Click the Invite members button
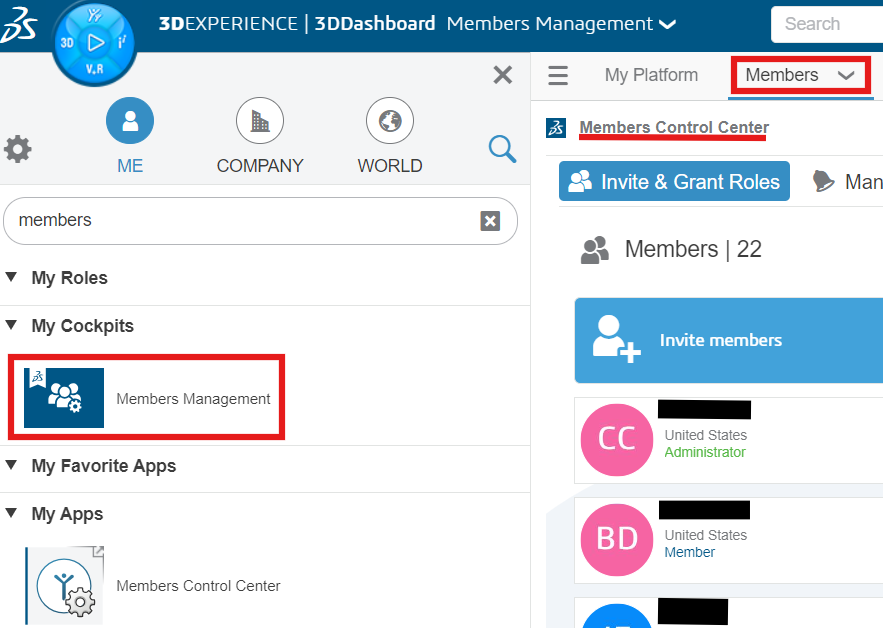The image size is (883, 628). click(x=729, y=340)
